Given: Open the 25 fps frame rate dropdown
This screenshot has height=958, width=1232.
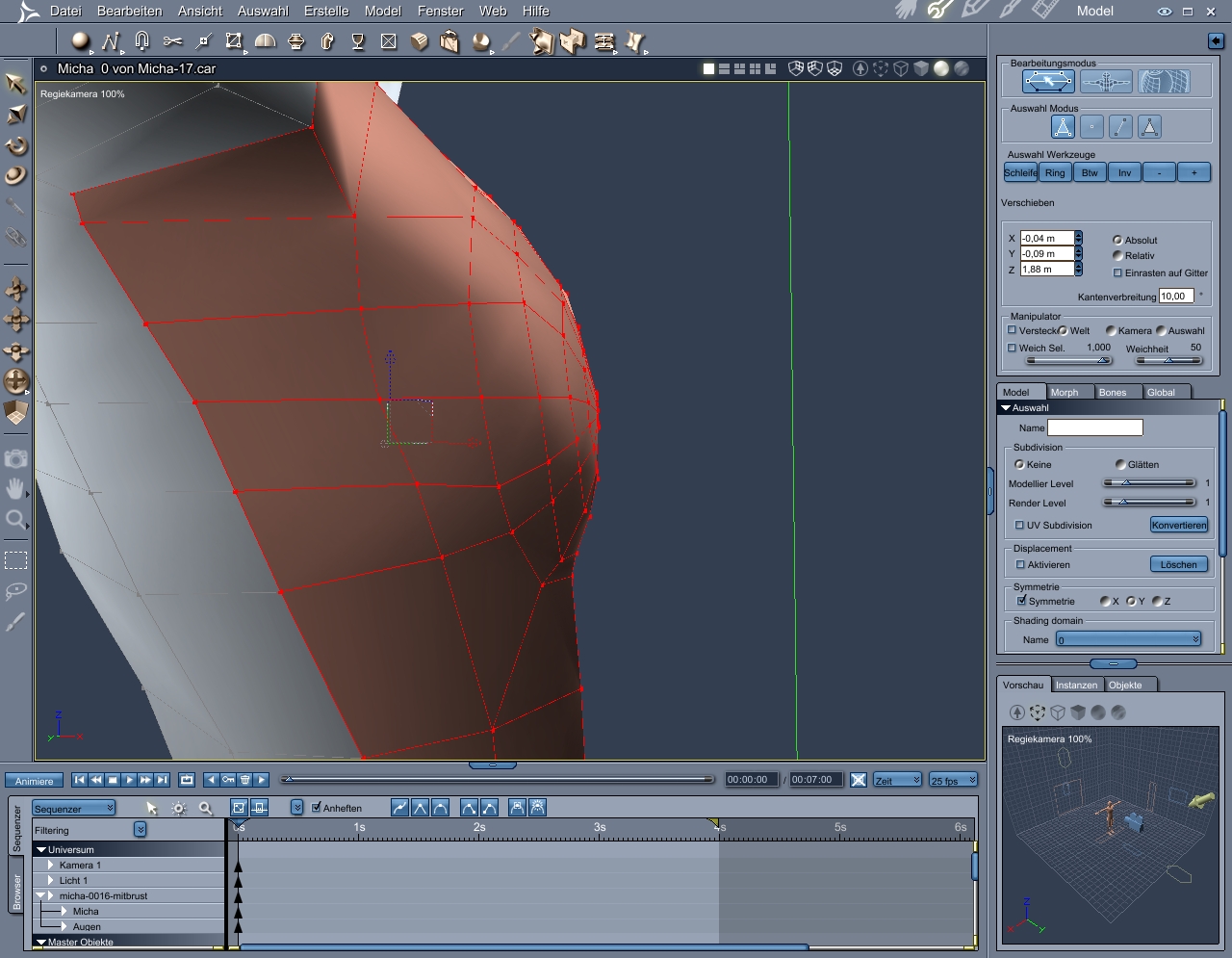Looking at the screenshot, I should pyautogui.click(x=953, y=780).
